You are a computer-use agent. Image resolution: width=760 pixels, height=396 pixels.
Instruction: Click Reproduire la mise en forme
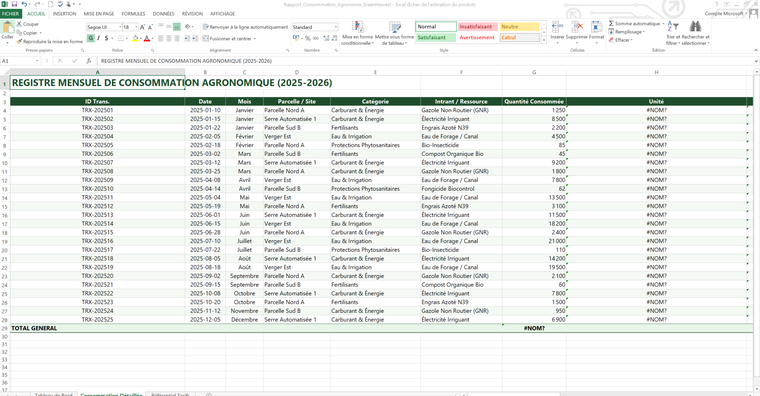coord(49,42)
